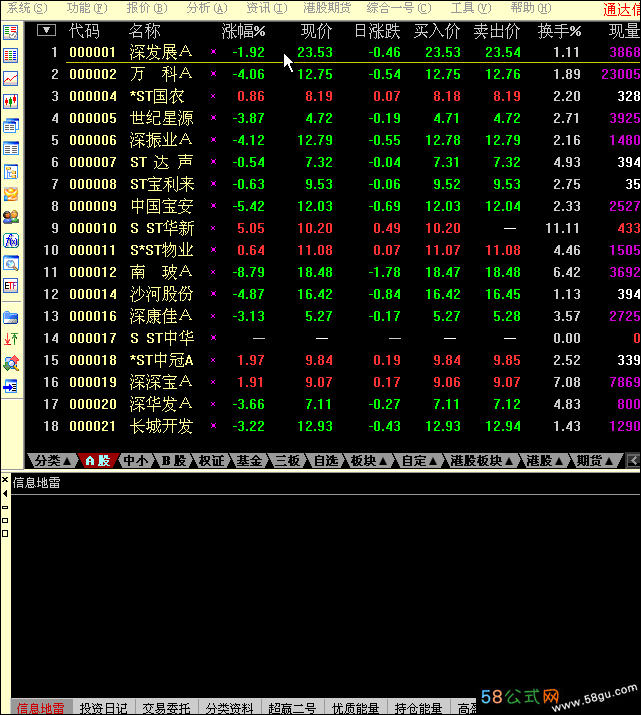Select stock code 000012
The width and height of the screenshot is (641, 715).
[93, 272]
